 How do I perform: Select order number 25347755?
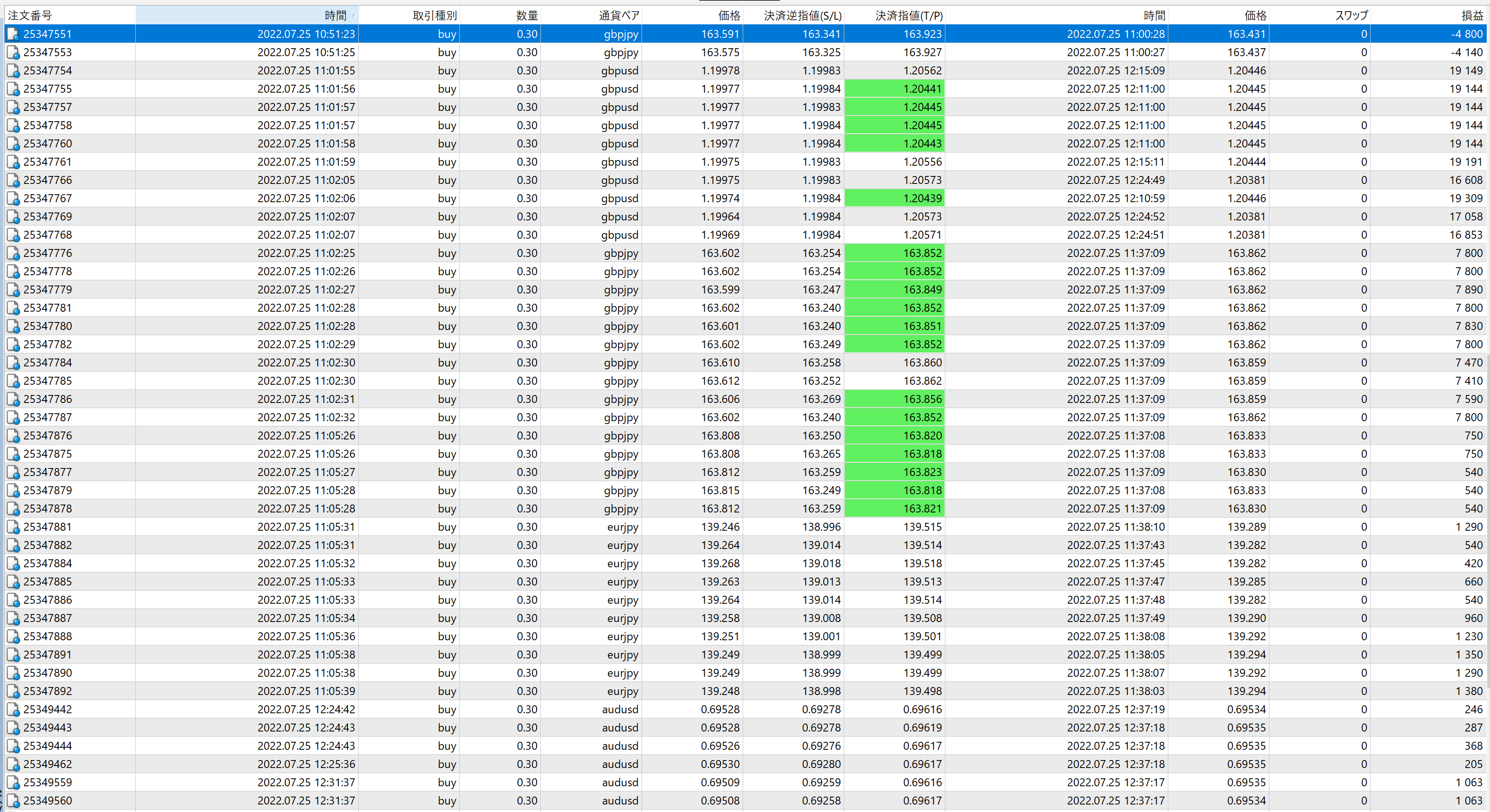point(48,89)
